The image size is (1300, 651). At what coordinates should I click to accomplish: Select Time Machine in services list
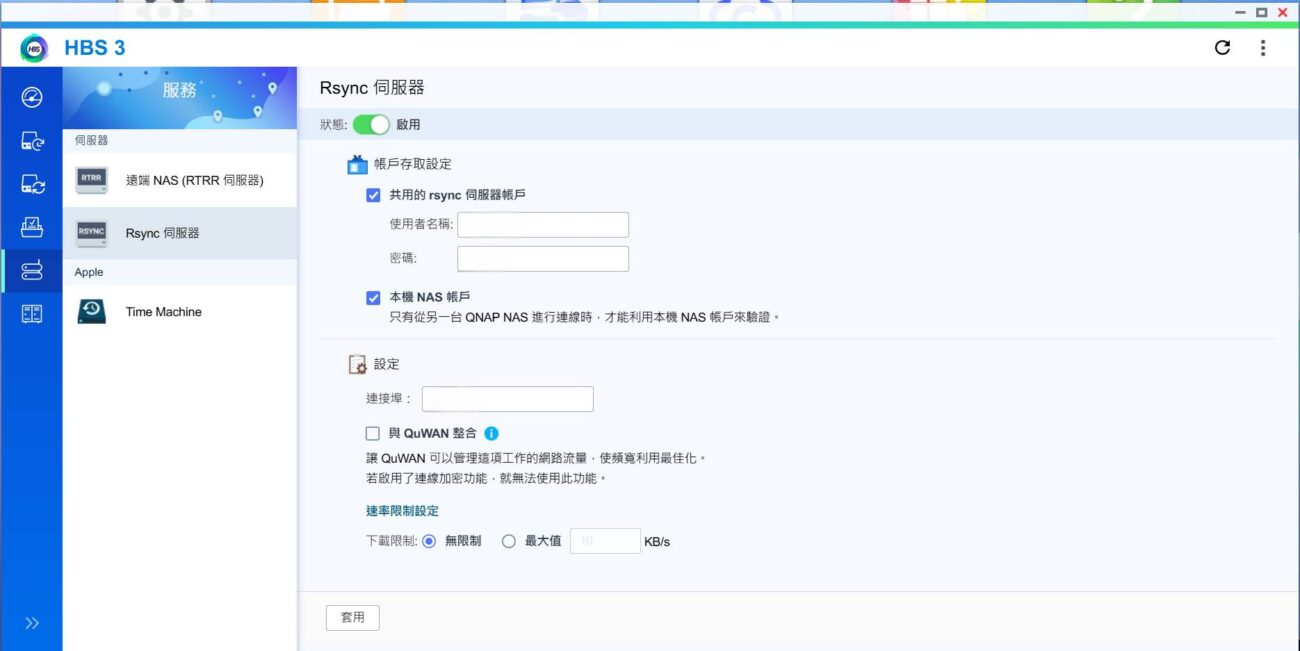(180, 312)
